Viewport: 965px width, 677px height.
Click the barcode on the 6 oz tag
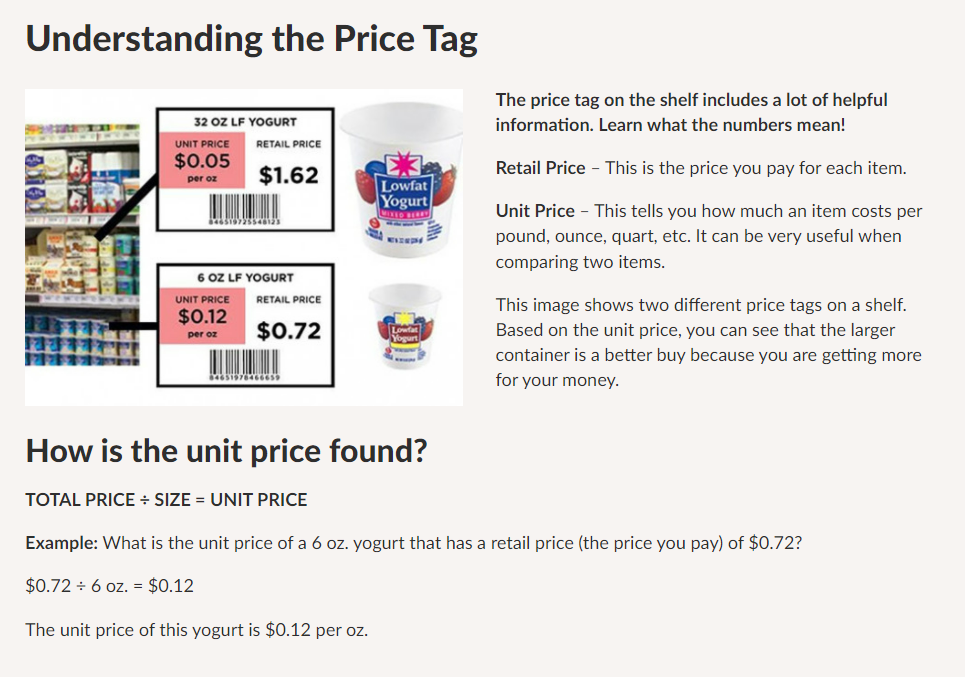(244, 365)
